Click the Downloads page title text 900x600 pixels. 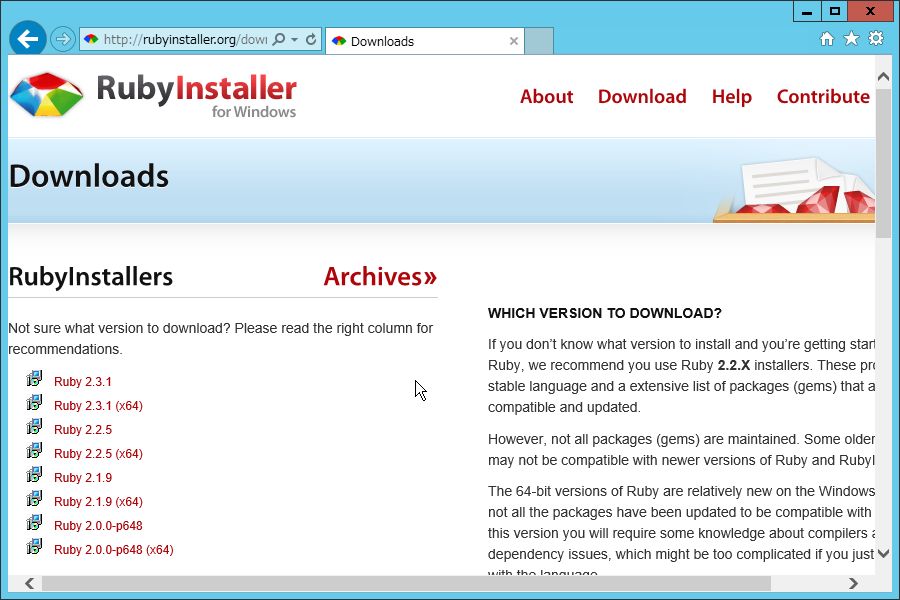click(x=89, y=176)
